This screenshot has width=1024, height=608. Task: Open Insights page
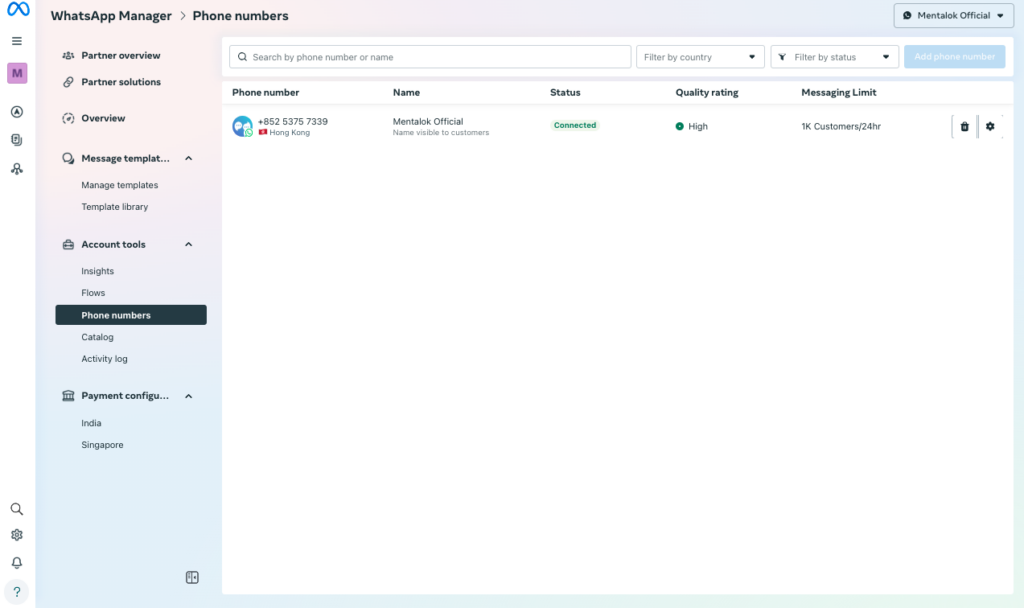click(97, 271)
